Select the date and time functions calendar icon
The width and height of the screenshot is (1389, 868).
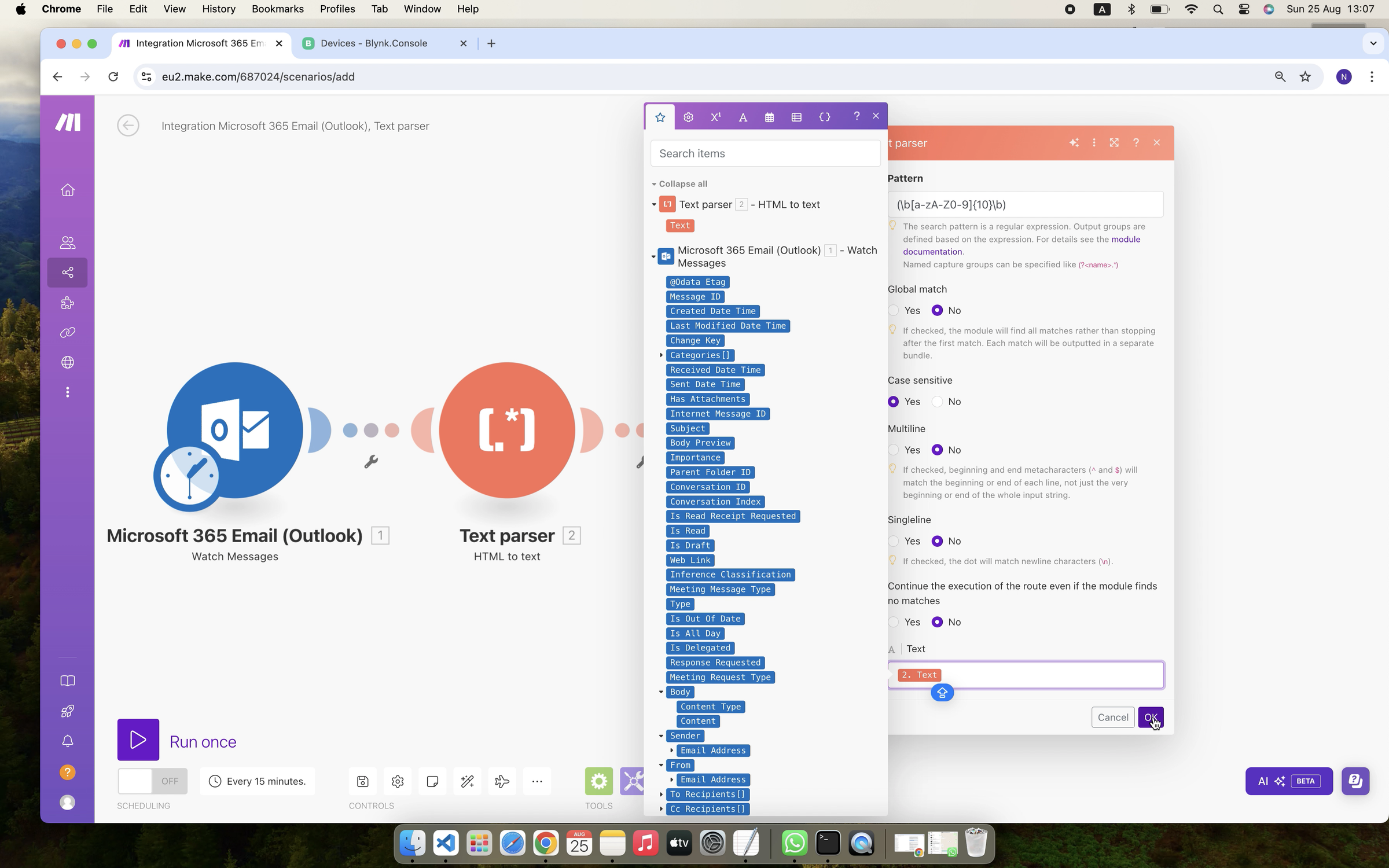point(769,117)
